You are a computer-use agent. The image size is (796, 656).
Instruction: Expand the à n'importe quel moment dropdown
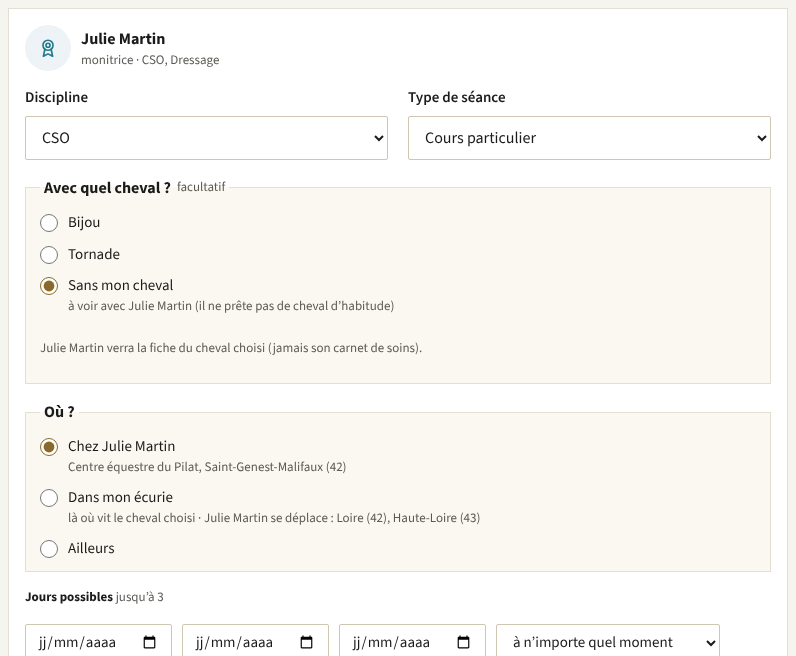click(608, 642)
